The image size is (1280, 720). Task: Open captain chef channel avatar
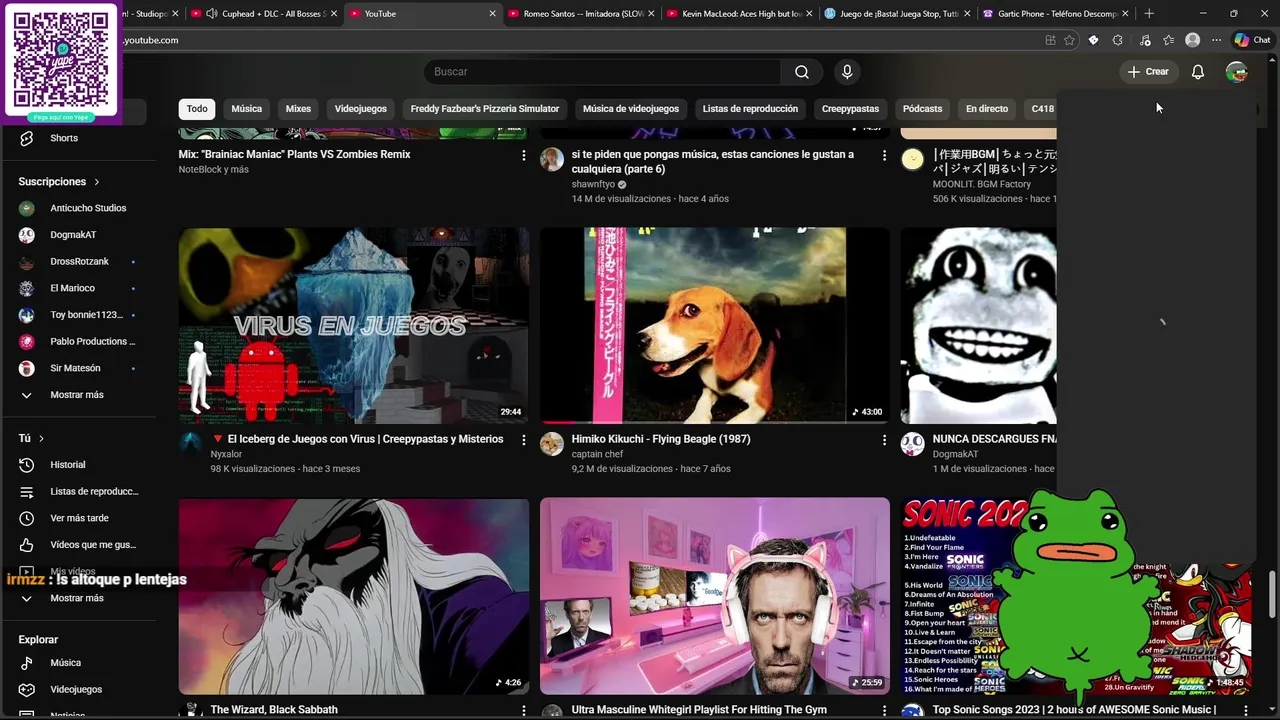[x=552, y=444]
